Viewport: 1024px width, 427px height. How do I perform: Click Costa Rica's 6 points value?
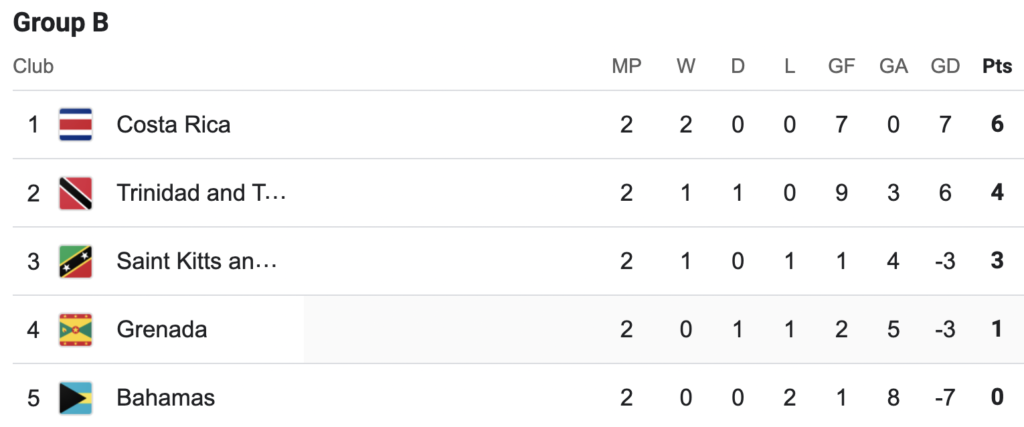pos(997,125)
